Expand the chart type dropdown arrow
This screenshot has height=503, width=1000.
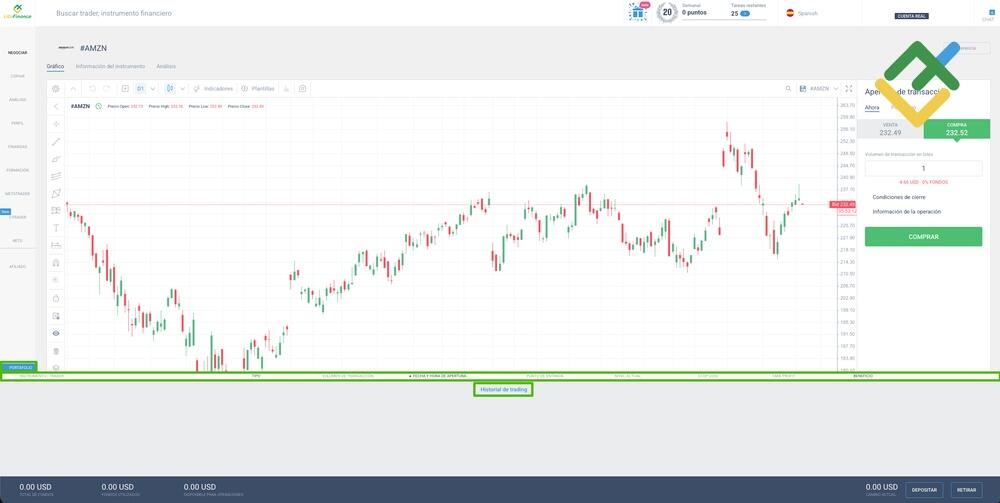point(183,89)
